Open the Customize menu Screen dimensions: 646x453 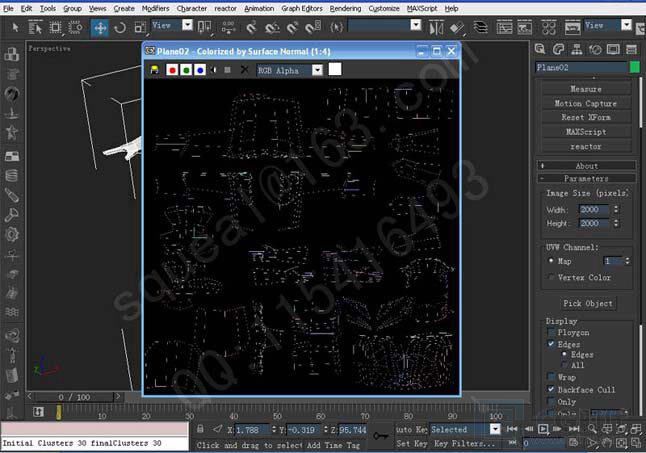point(384,8)
